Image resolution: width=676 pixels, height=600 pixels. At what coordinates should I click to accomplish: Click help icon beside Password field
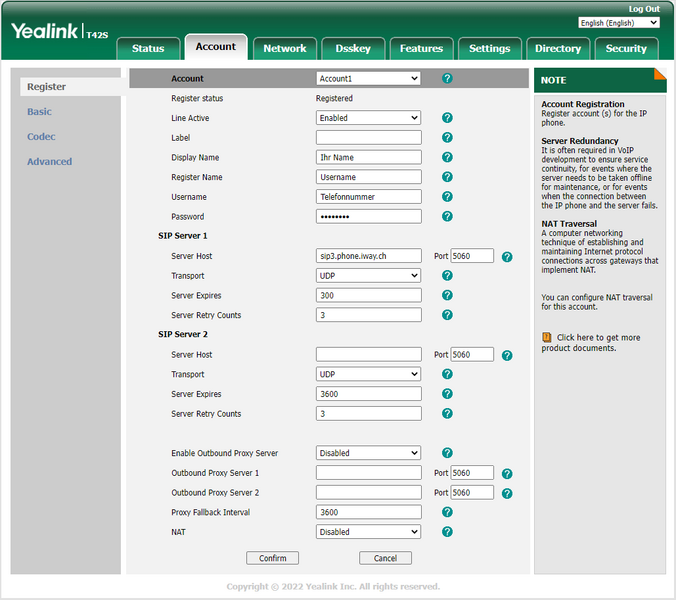[447, 216]
